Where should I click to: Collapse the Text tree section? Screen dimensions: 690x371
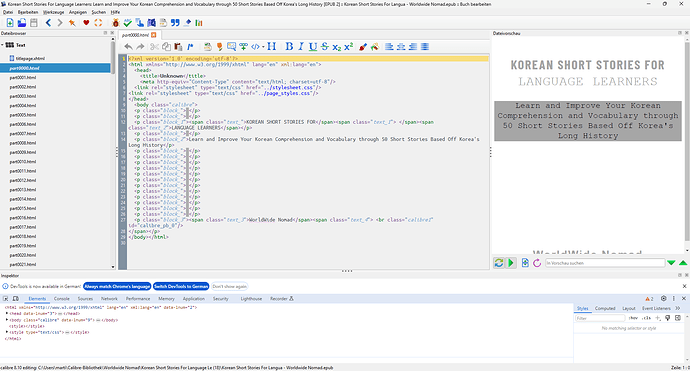pos(2,45)
